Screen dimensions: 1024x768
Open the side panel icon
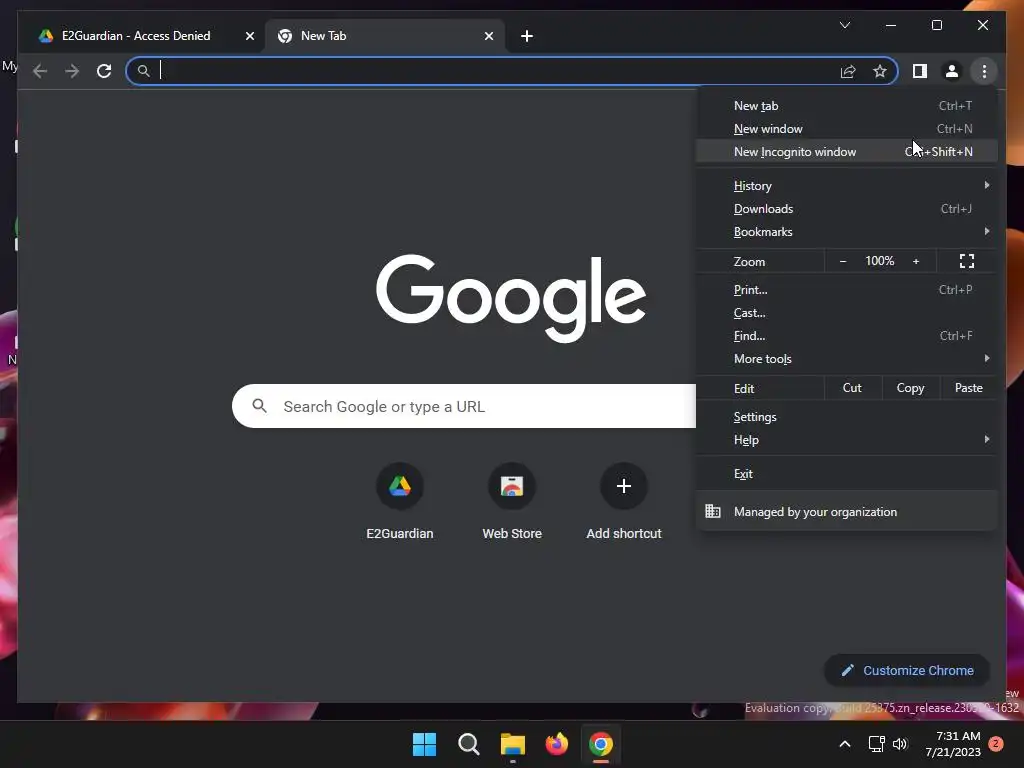[920, 71]
